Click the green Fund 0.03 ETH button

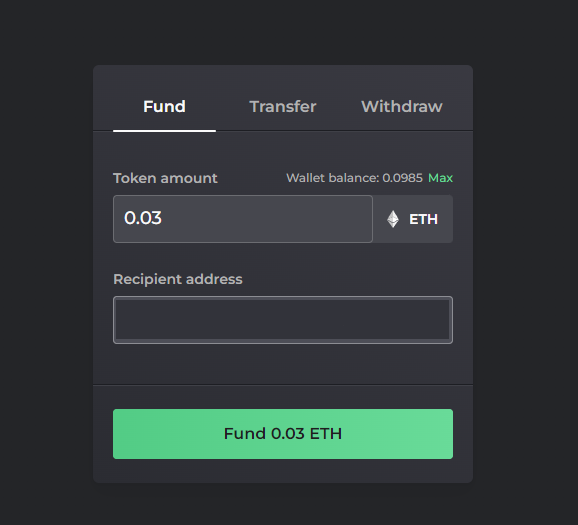pos(283,434)
